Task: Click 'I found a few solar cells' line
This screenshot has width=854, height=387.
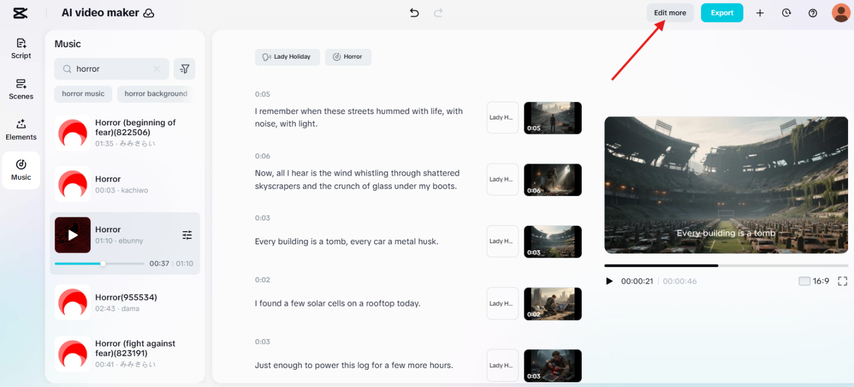Action: click(x=338, y=304)
